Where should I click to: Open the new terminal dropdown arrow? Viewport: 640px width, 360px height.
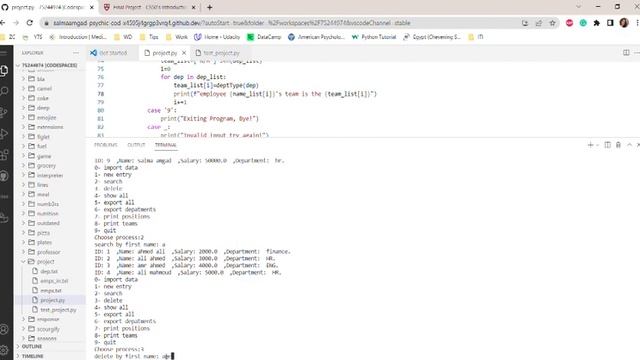pyautogui.click(x=598, y=145)
